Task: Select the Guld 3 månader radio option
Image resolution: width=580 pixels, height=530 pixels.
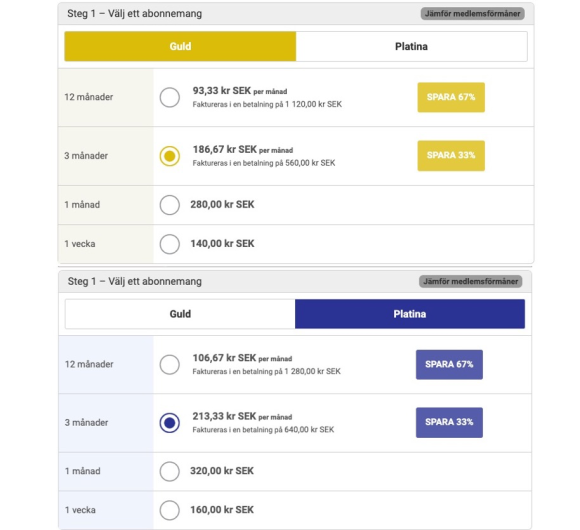Action: (x=169, y=156)
